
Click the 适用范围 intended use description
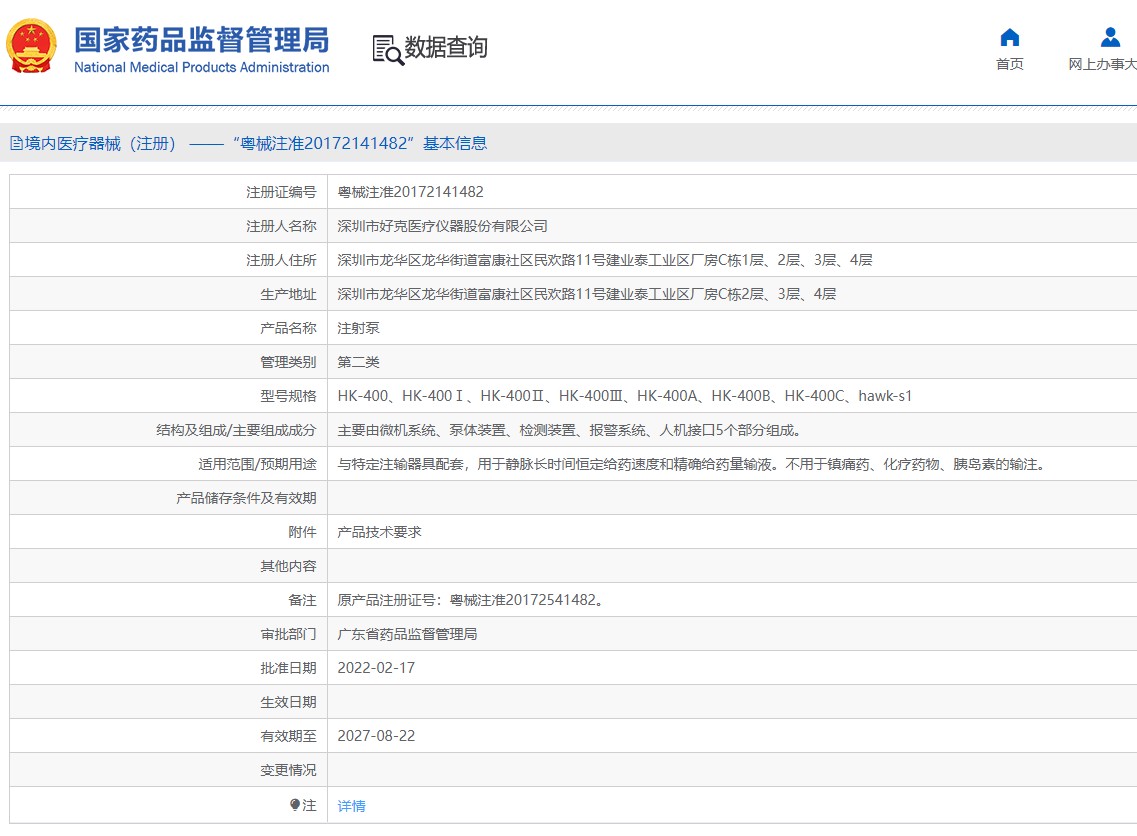[x=694, y=465]
